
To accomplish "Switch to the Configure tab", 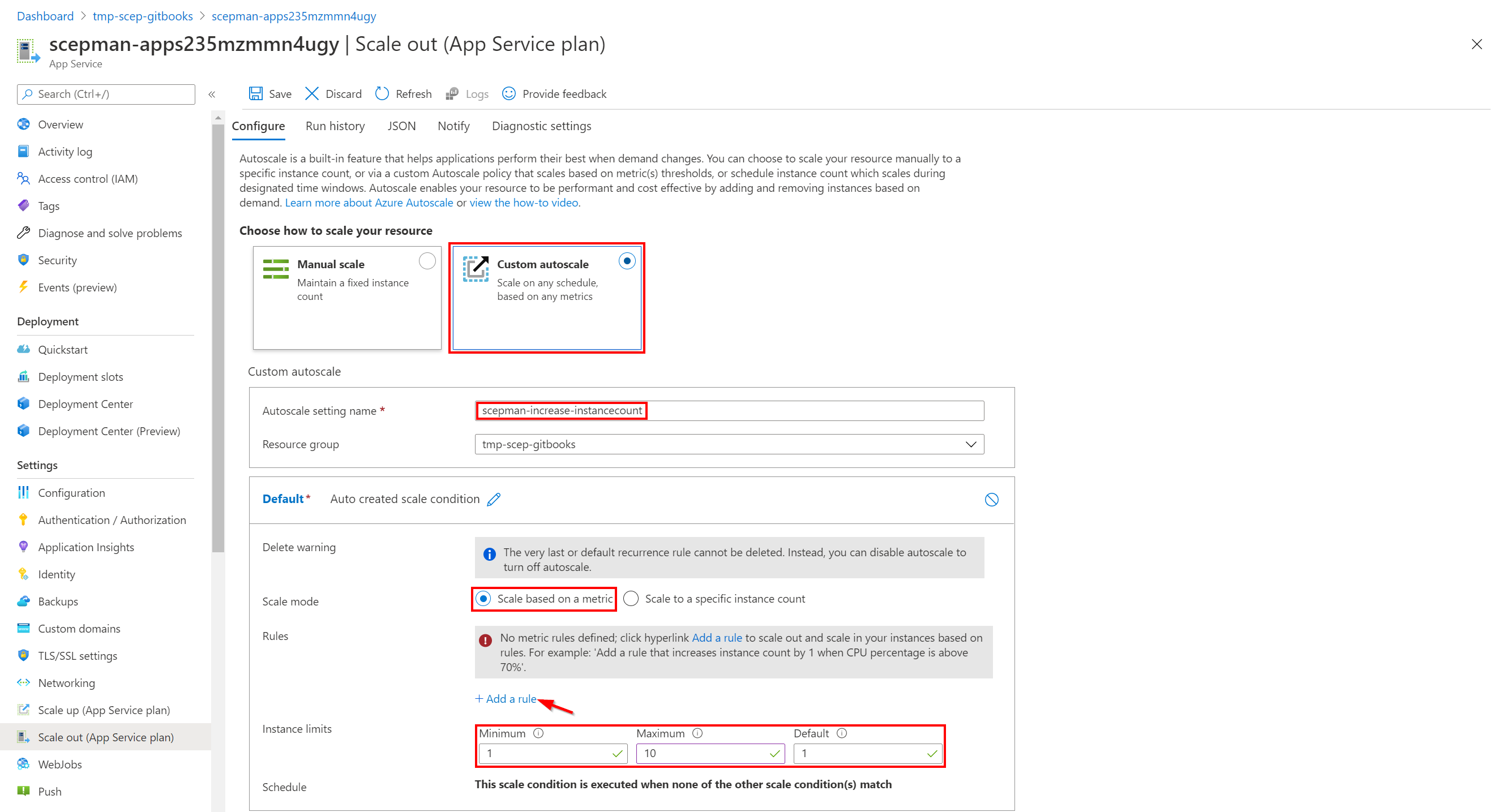I will [258, 126].
